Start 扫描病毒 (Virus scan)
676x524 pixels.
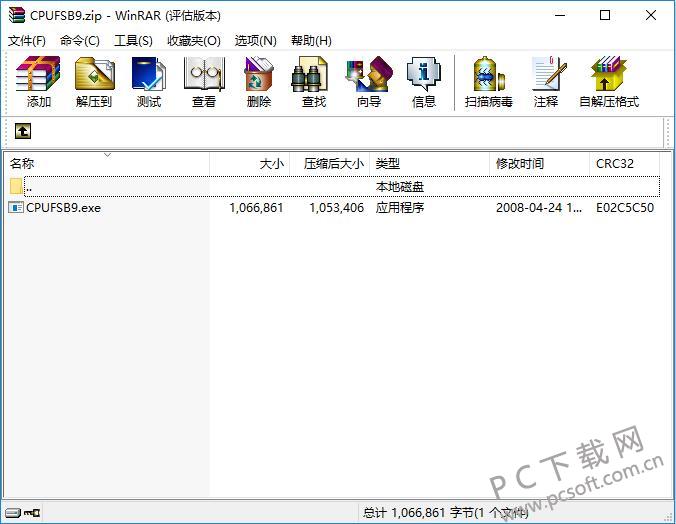488,82
